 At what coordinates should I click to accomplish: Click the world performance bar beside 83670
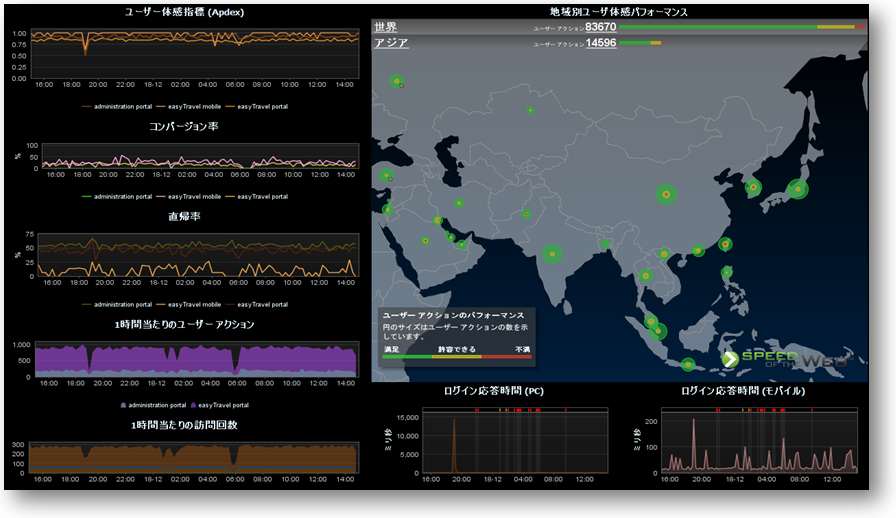(x=740, y=27)
